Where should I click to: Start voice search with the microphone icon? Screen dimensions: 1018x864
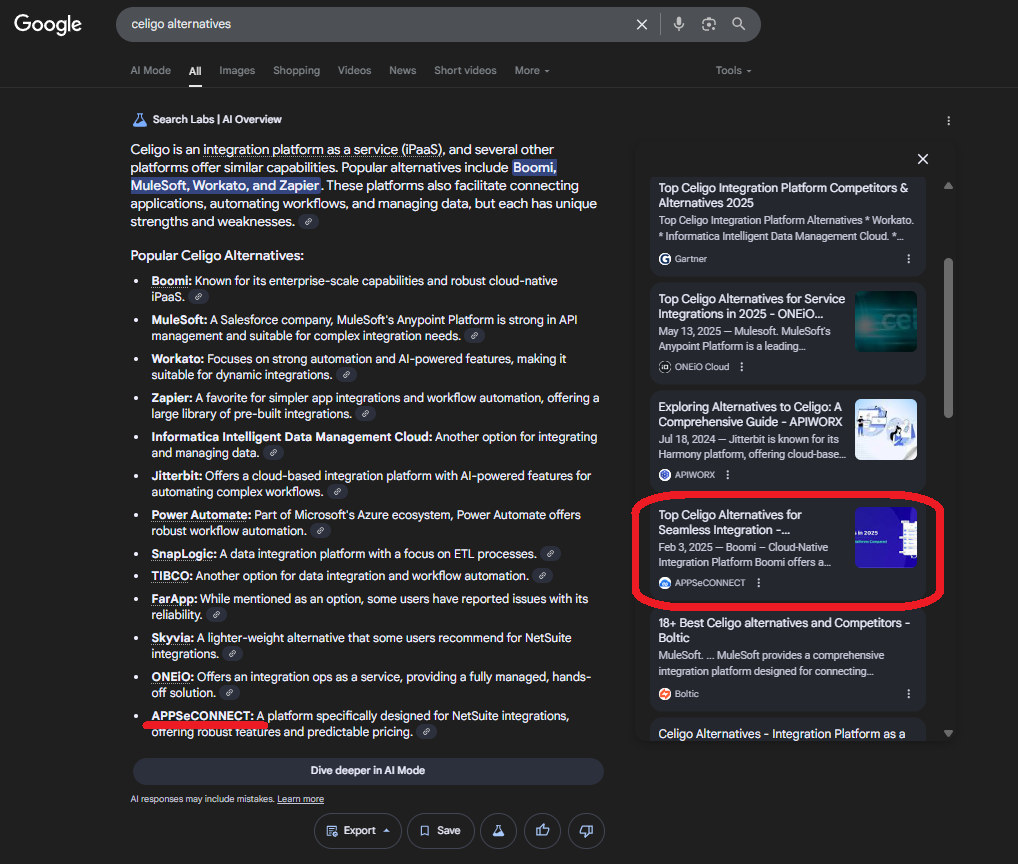pos(678,24)
